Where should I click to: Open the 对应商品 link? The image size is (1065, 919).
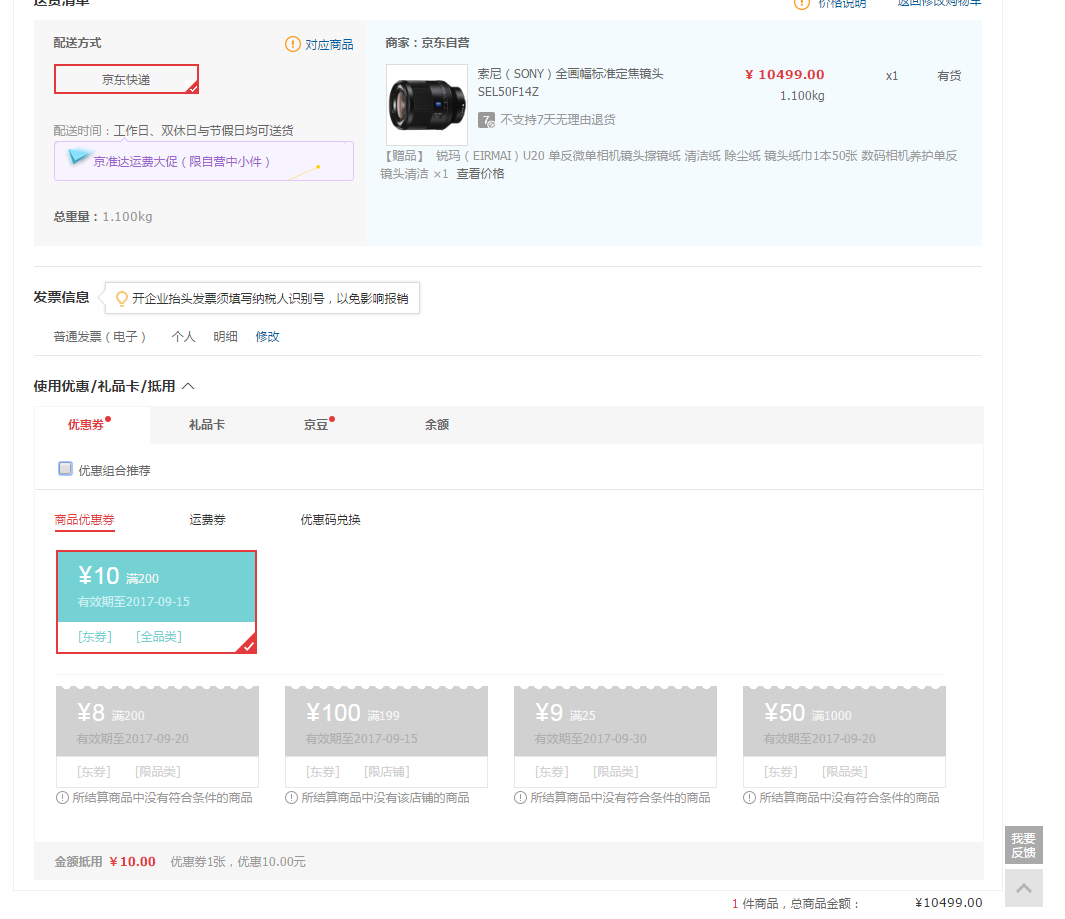point(329,45)
